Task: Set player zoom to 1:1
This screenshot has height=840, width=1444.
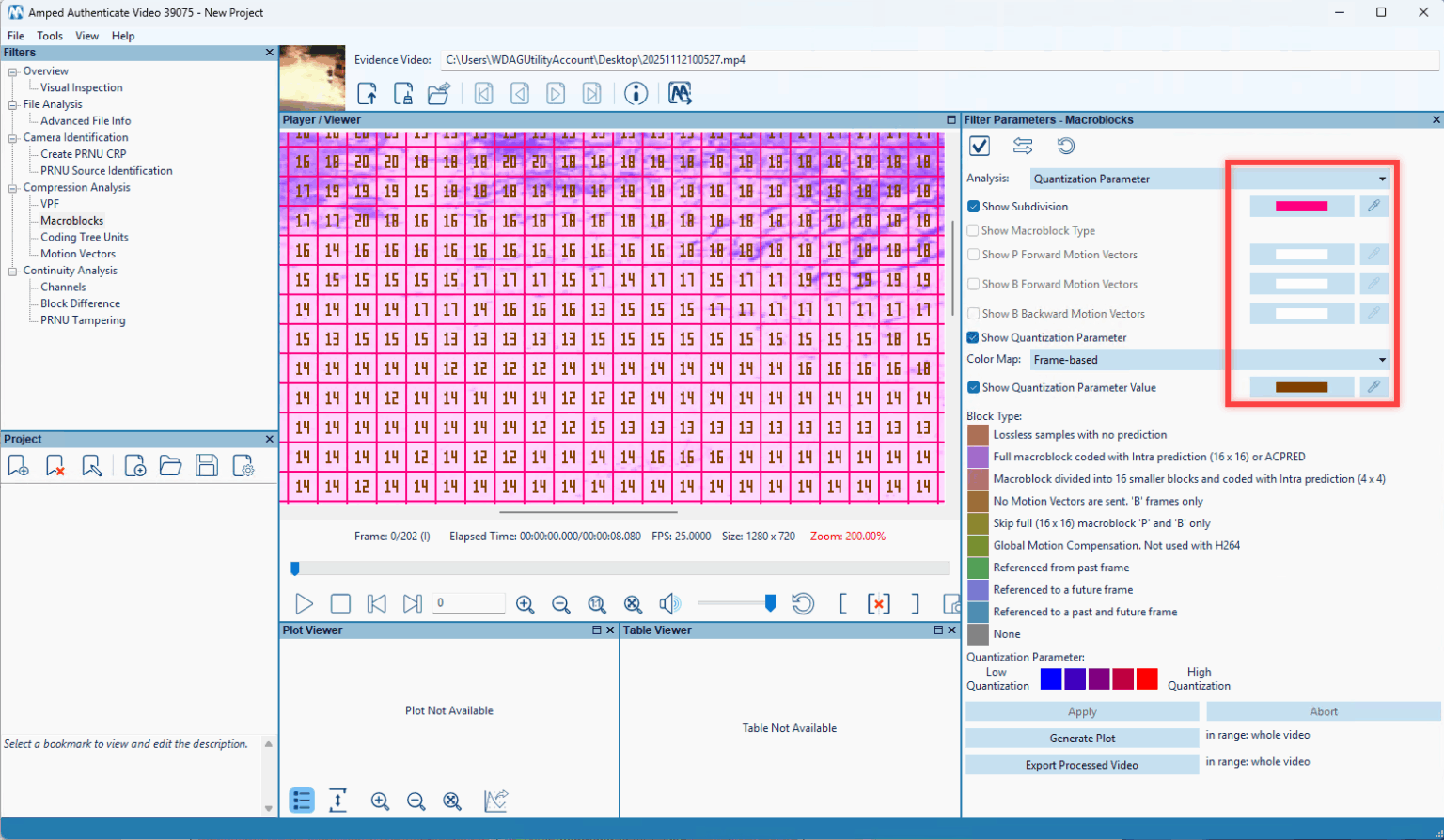Action: coord(597,604)
